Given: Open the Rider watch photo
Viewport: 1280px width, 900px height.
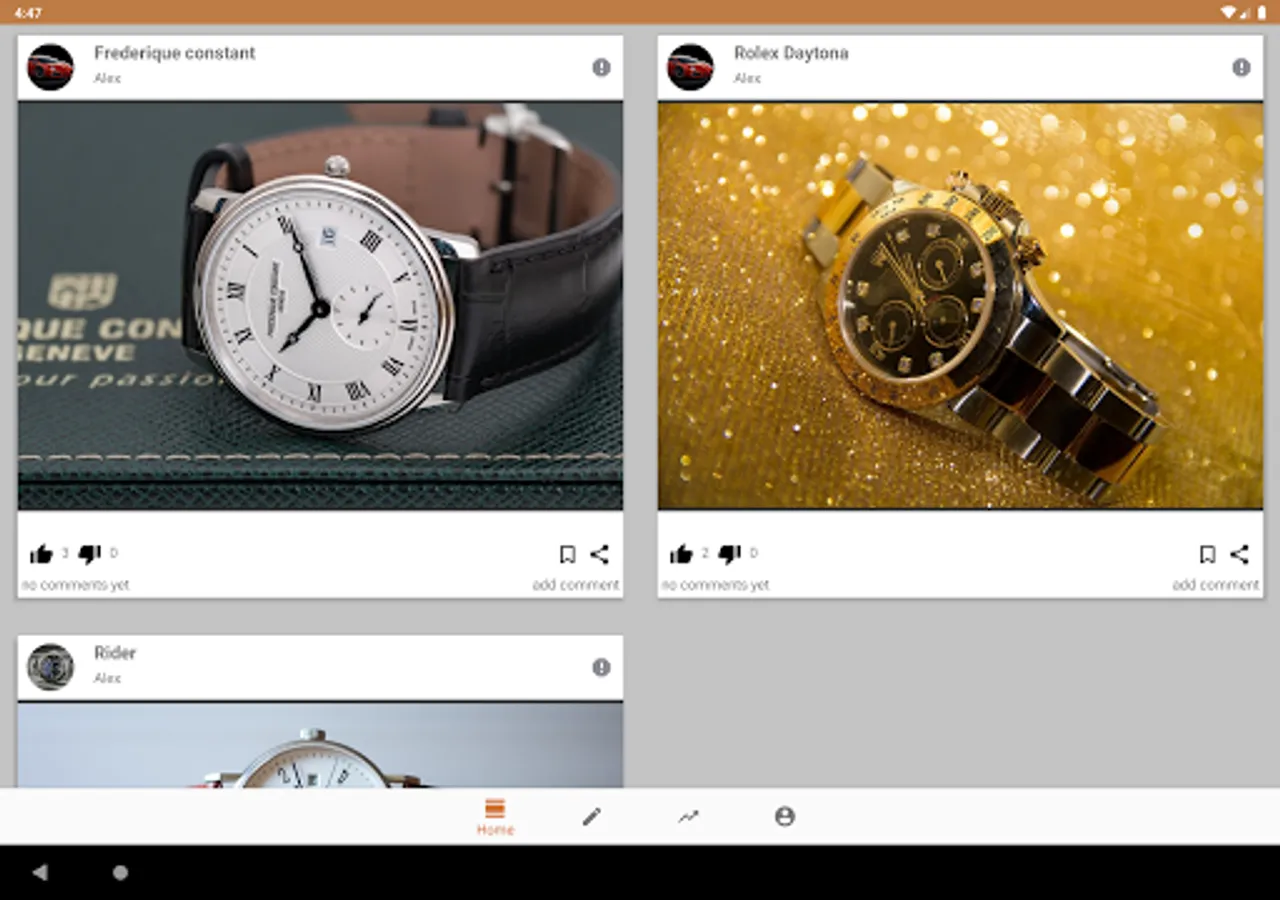Looking at the screenshot, I should tap(320, 745).
